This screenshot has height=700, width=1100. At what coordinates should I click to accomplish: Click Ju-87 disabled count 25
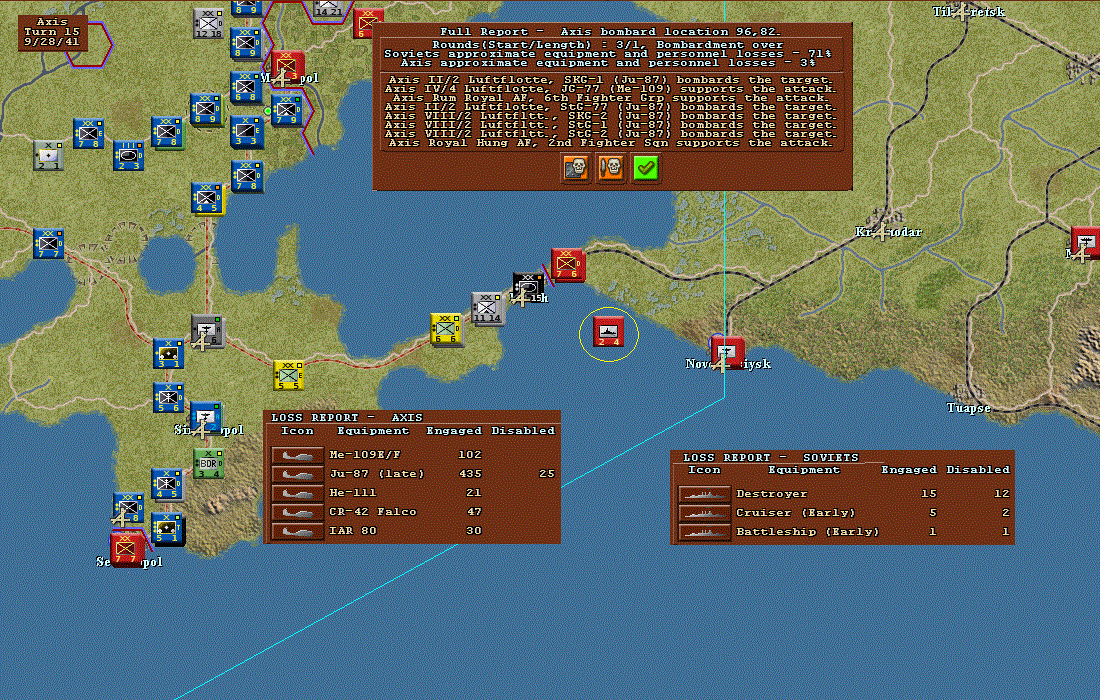[x=547, y=474]
